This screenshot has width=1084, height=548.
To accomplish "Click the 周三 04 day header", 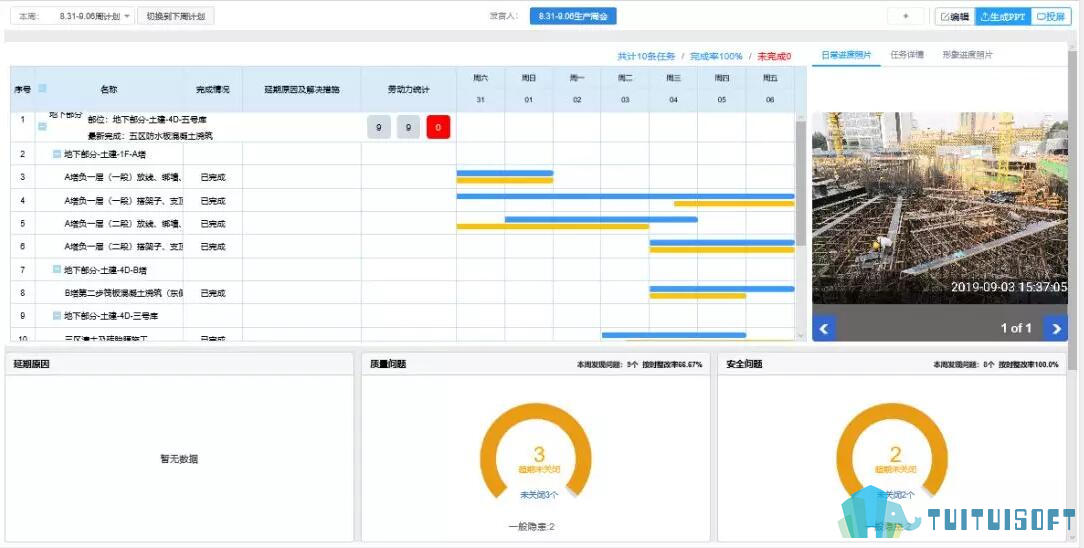I will [x=673, y=89].
